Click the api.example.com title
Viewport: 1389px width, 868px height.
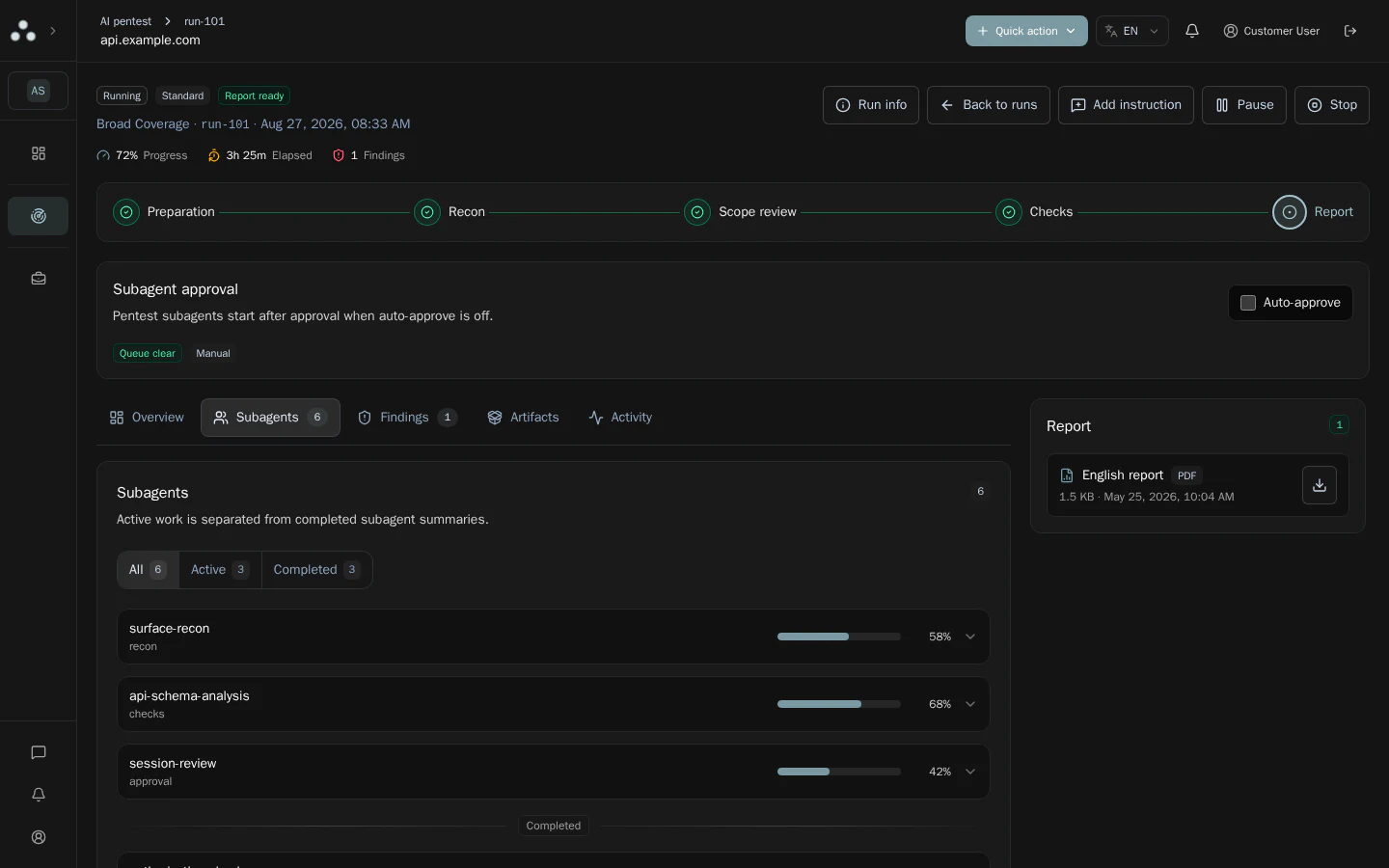pyautogui.click(x=150, y=41)
